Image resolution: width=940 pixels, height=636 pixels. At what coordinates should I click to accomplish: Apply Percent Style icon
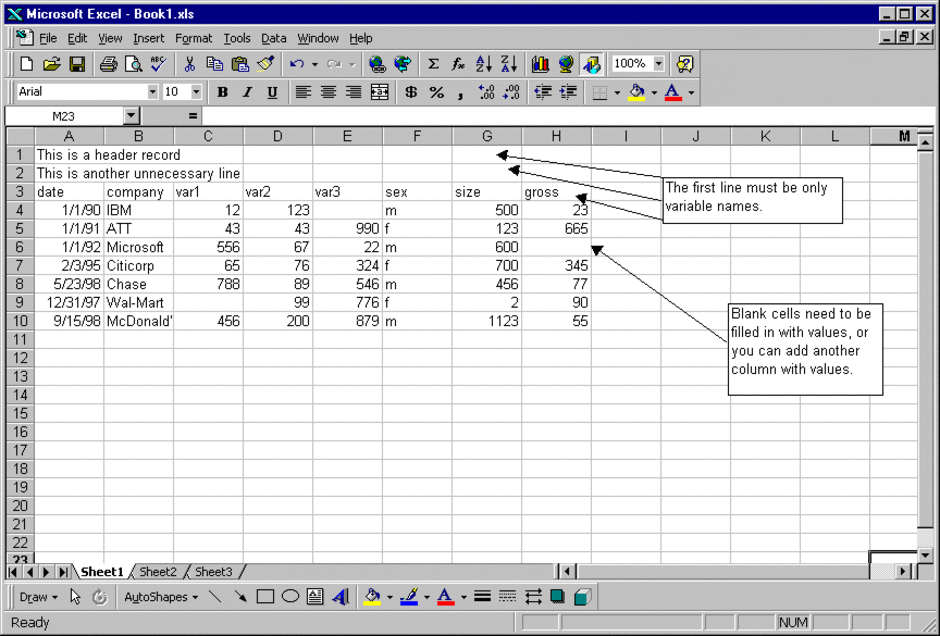(436, 92)
